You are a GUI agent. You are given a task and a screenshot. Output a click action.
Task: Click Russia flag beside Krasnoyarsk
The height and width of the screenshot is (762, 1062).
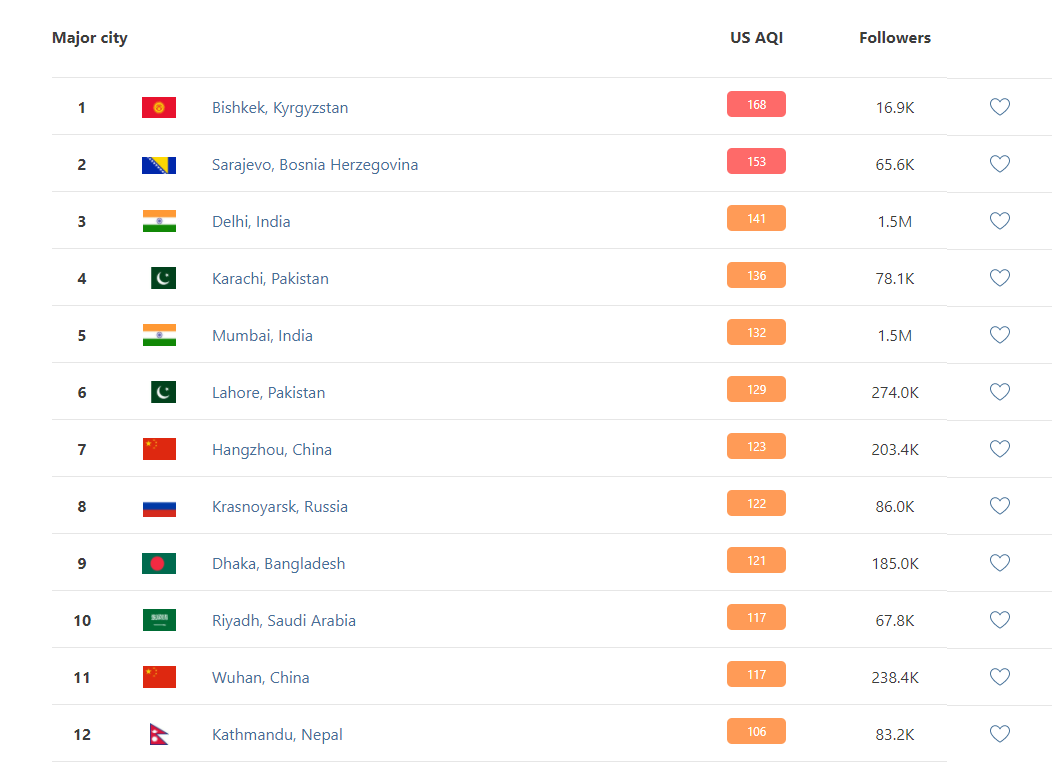click(x=159, y=506)
